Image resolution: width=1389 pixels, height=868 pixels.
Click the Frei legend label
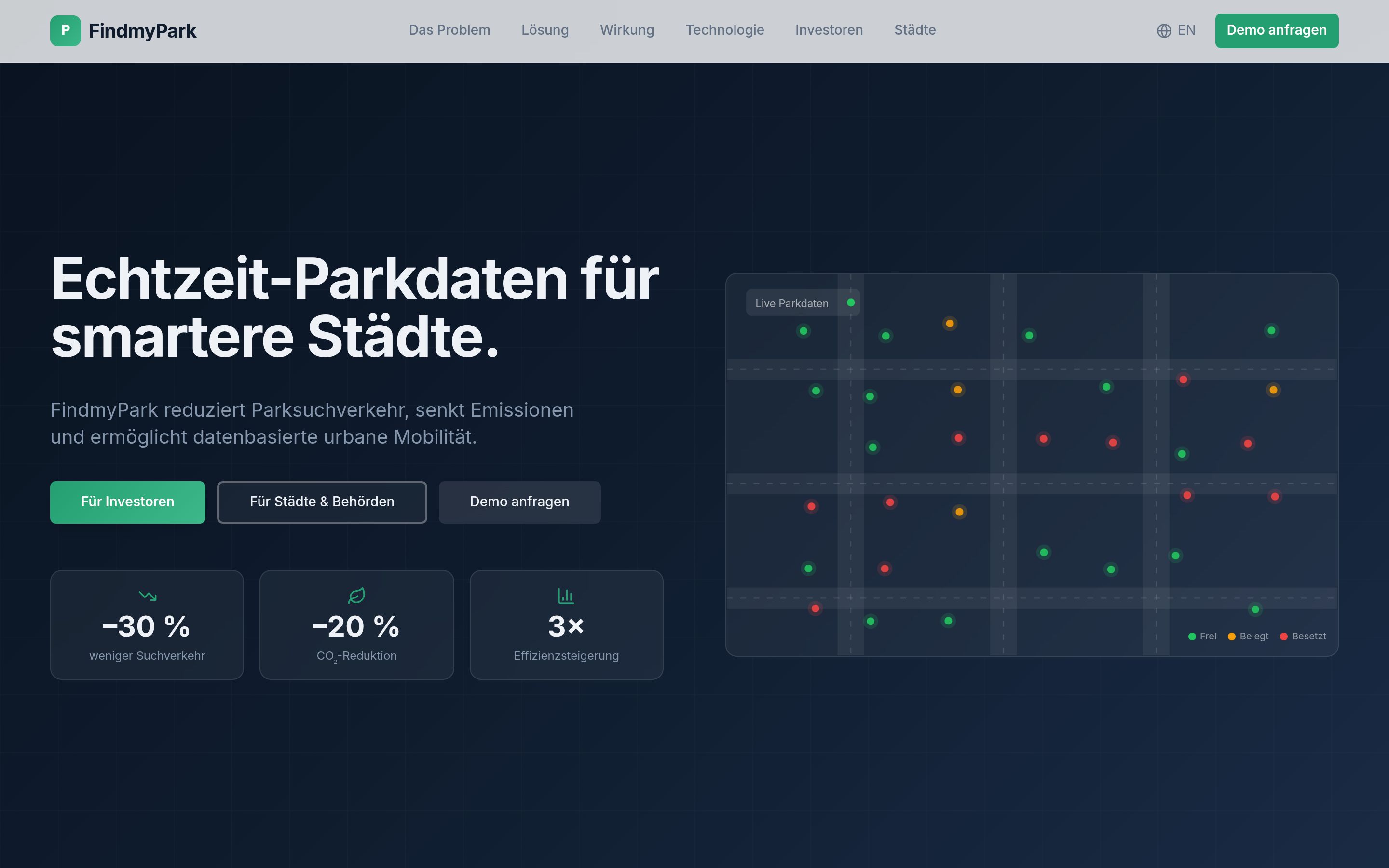coord(1208,636)
